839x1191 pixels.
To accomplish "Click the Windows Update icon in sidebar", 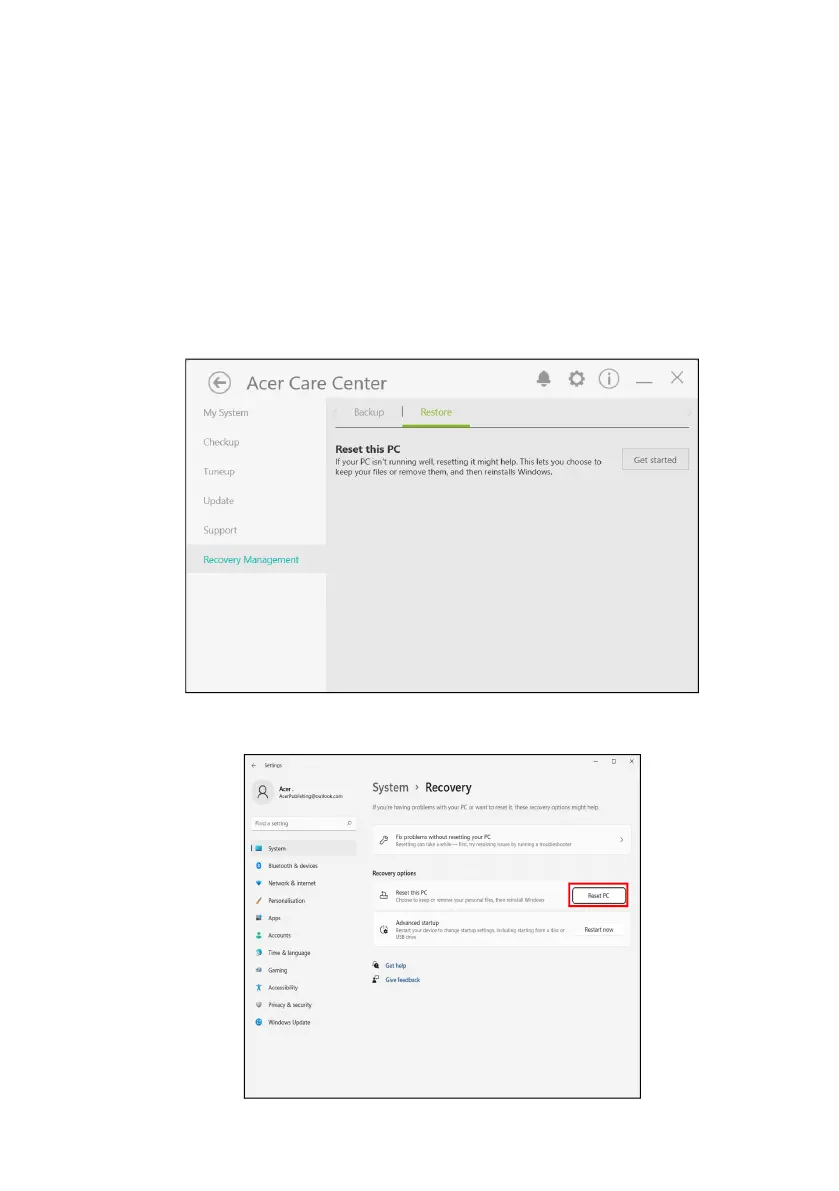I will point(259,1022).
